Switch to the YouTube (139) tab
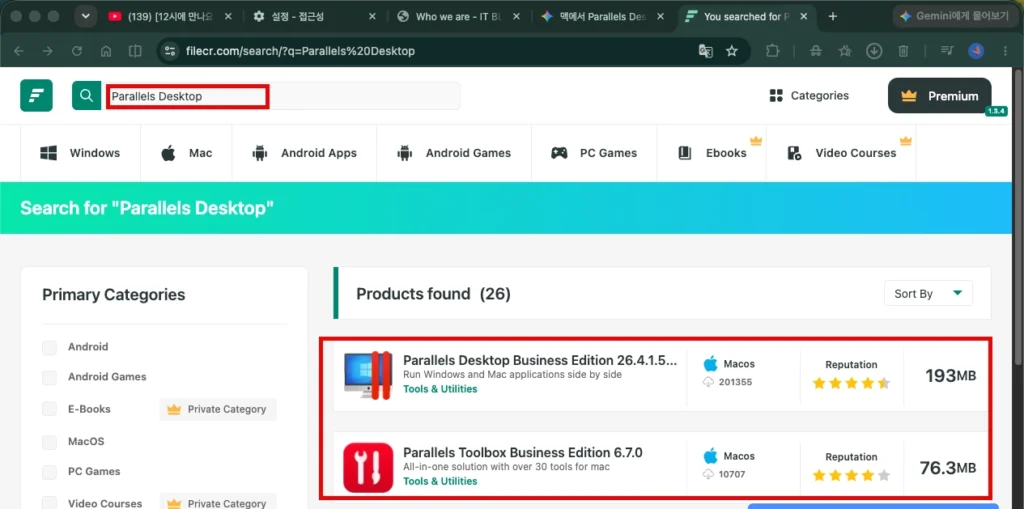The image size is (1024, 509). pyautogui.click(x=170, y=17)
